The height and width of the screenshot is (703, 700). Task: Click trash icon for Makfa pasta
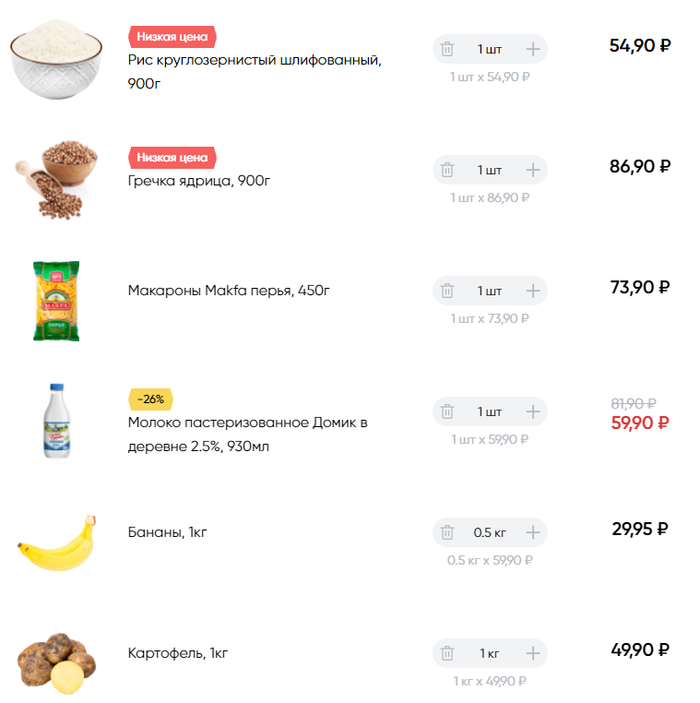[448, 291]
